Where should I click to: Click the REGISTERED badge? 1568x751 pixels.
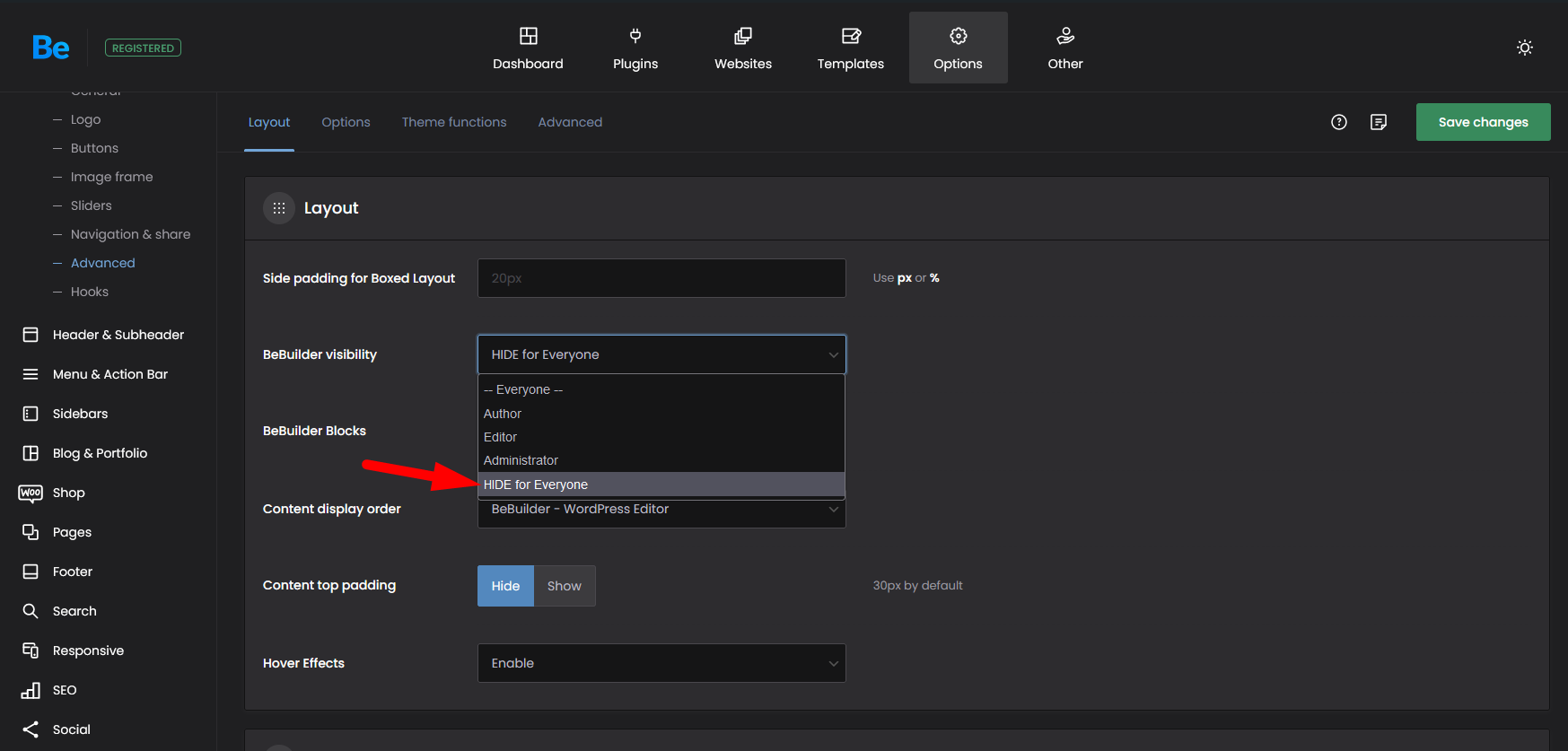click(143, 48)
